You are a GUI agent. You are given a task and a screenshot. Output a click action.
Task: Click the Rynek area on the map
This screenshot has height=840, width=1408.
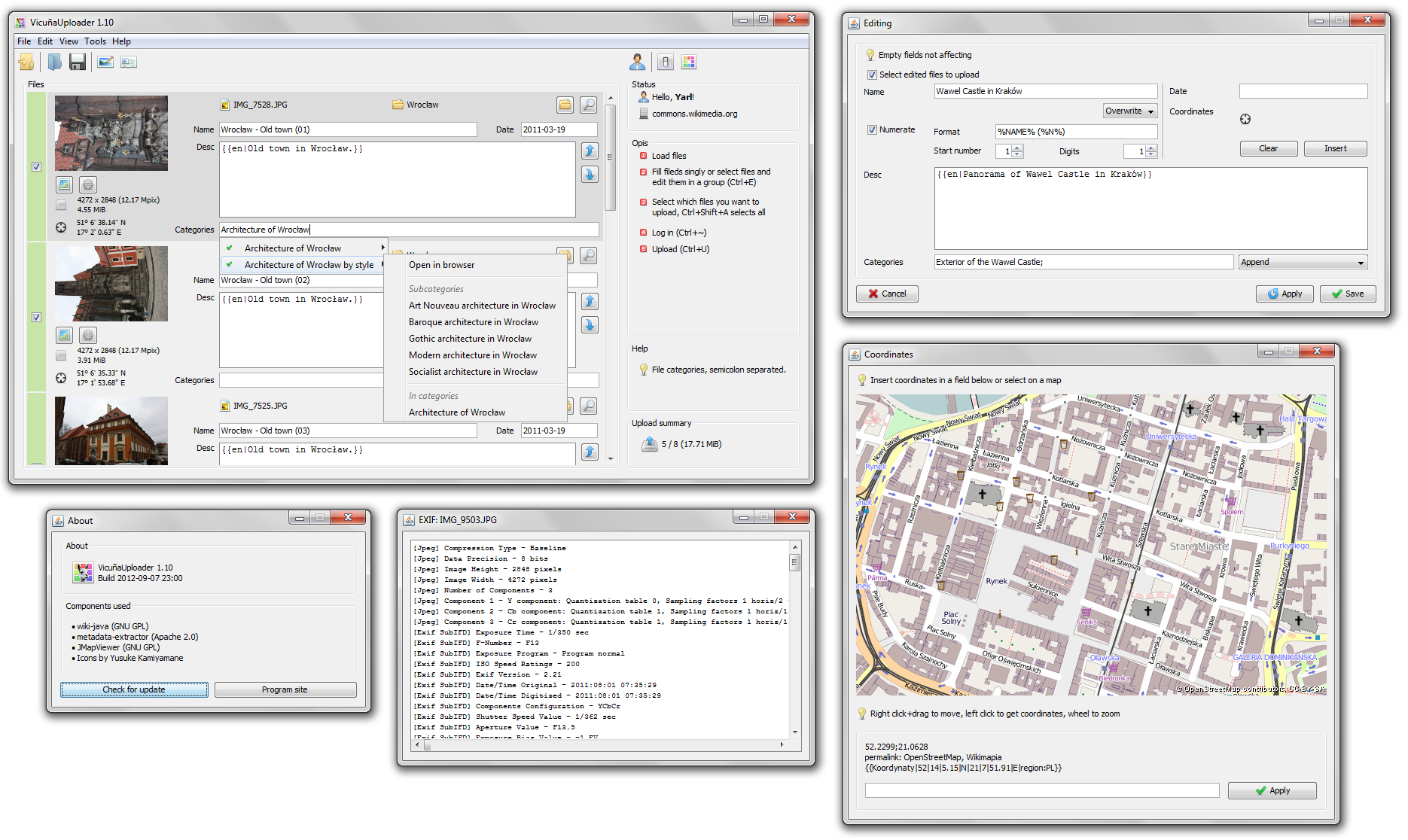[x=996, y=581]
